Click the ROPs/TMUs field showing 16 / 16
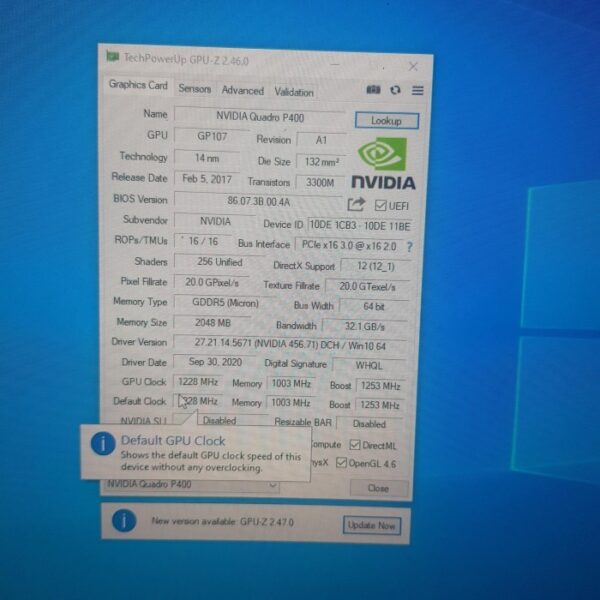Screen dimensions: 600x600 (x=203, y=241)
